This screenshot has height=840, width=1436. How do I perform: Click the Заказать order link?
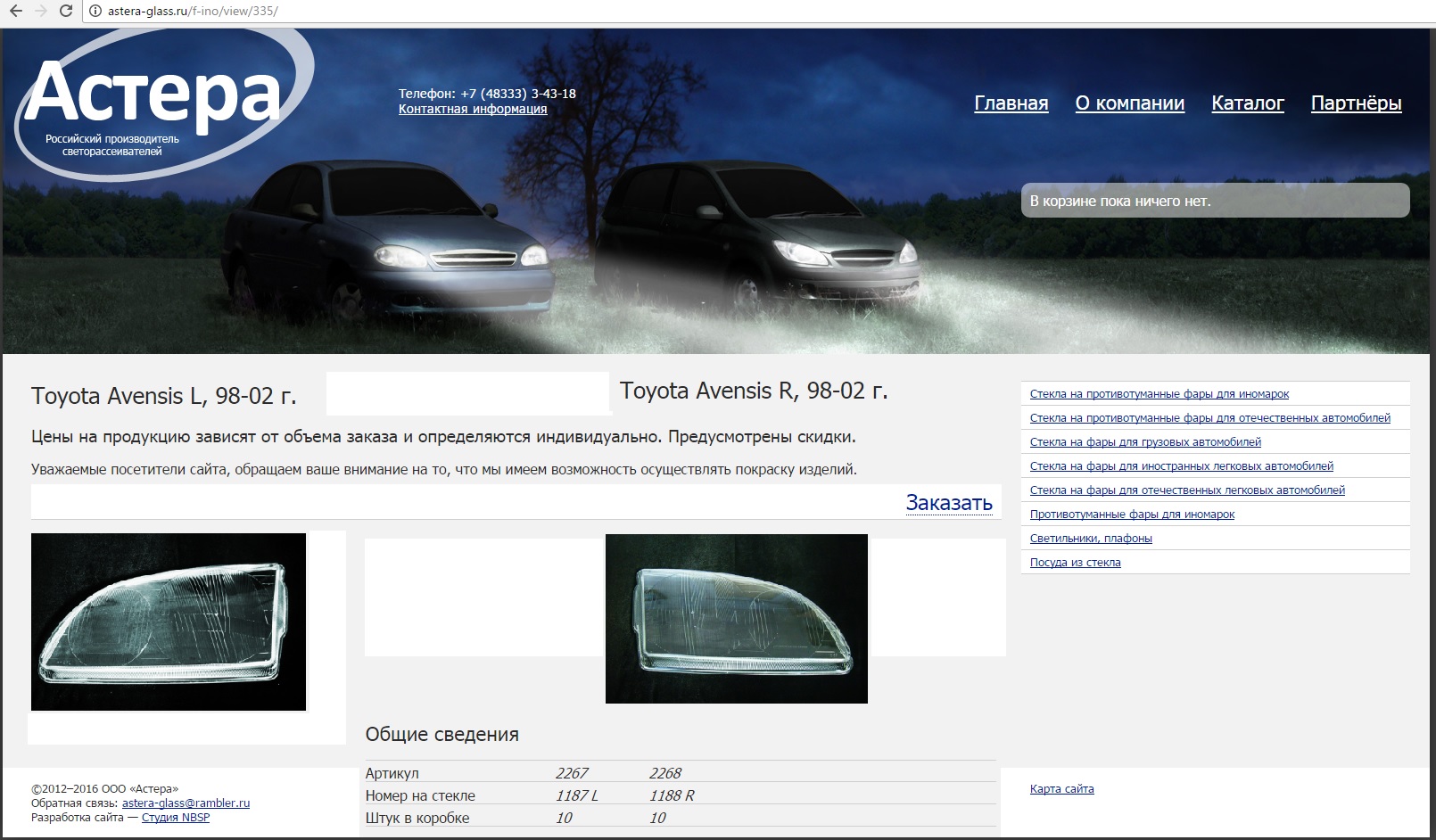click(x=949, y=503)
